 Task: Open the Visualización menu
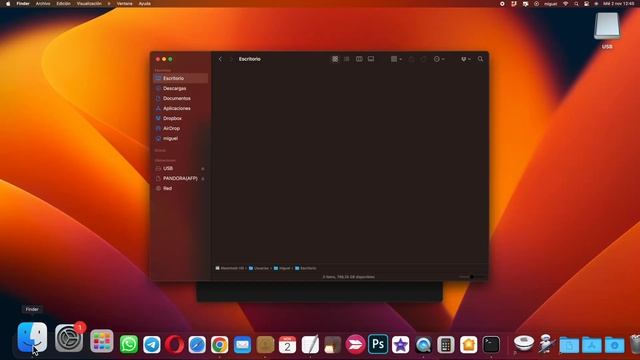[x=89, y=4]
